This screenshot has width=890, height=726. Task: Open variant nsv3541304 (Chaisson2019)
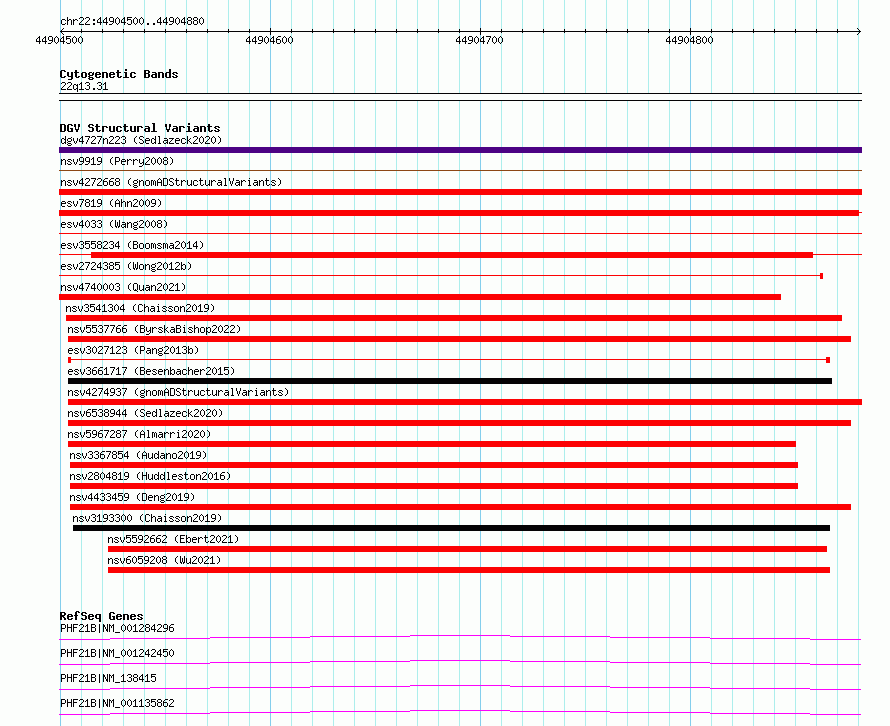tap(140, 308)
